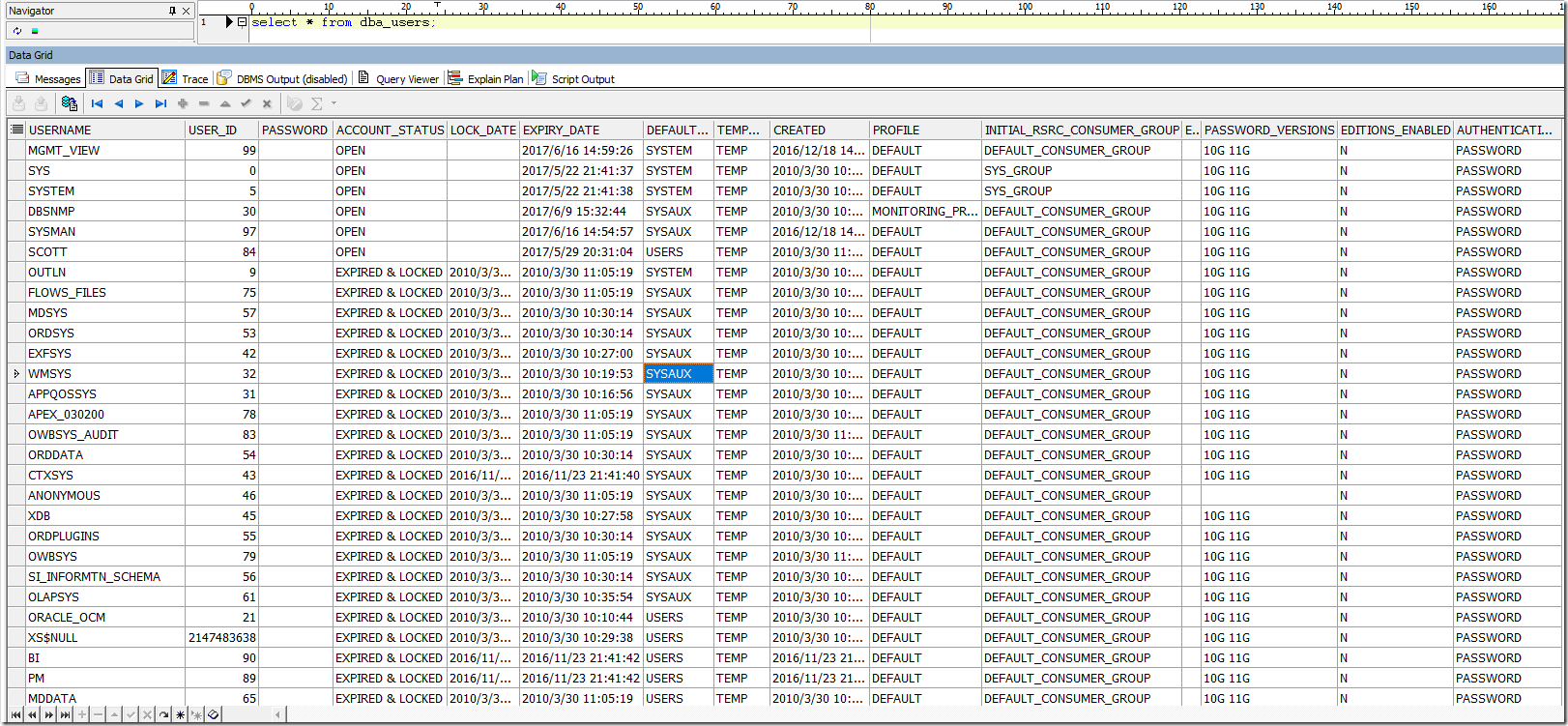
Task: Sort by PROFILE column header
Action: pos(925,130)
